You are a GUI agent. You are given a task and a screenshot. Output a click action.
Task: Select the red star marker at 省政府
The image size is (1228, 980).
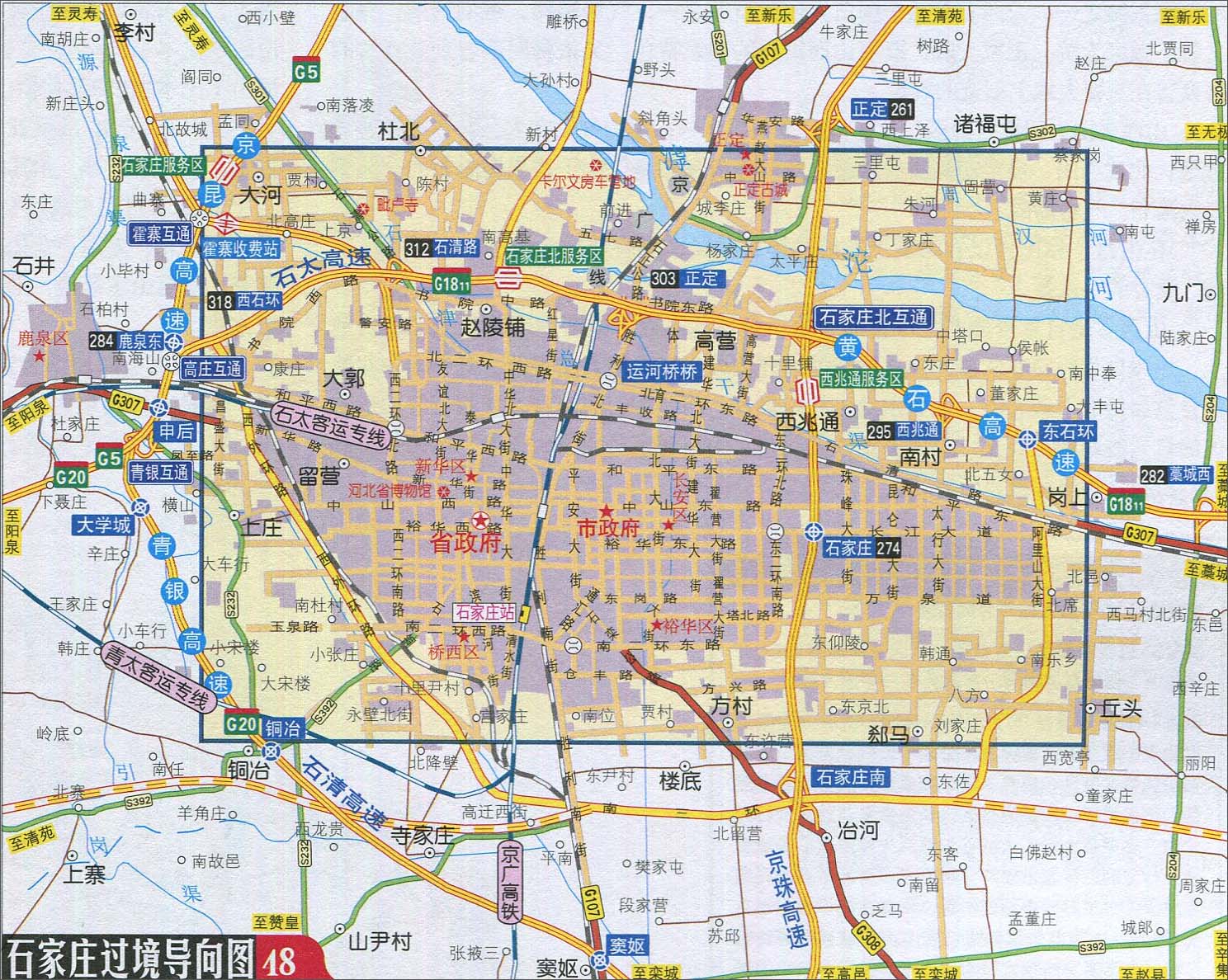tap(479, 520)
